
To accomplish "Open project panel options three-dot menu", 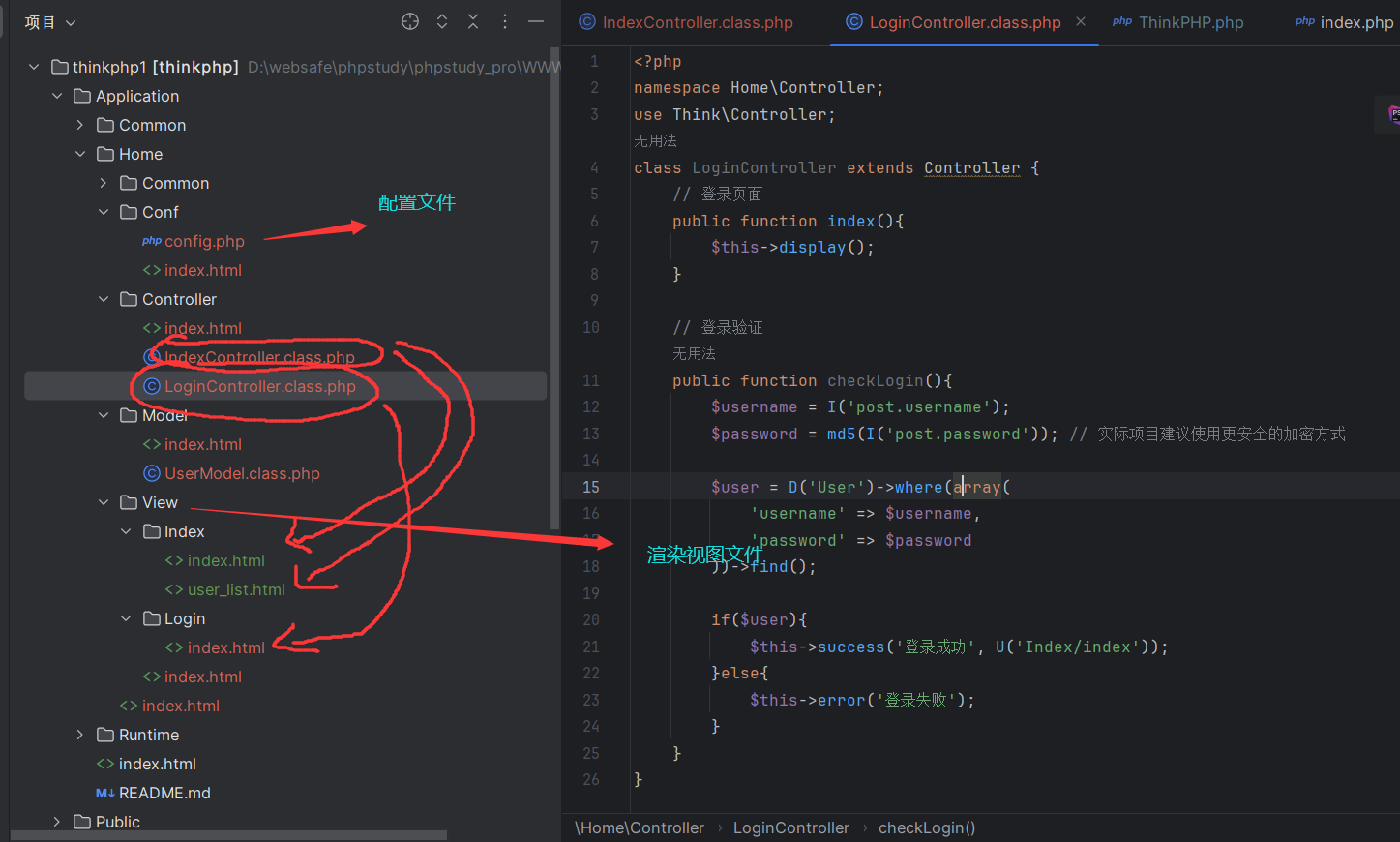I will coord(505,21).
